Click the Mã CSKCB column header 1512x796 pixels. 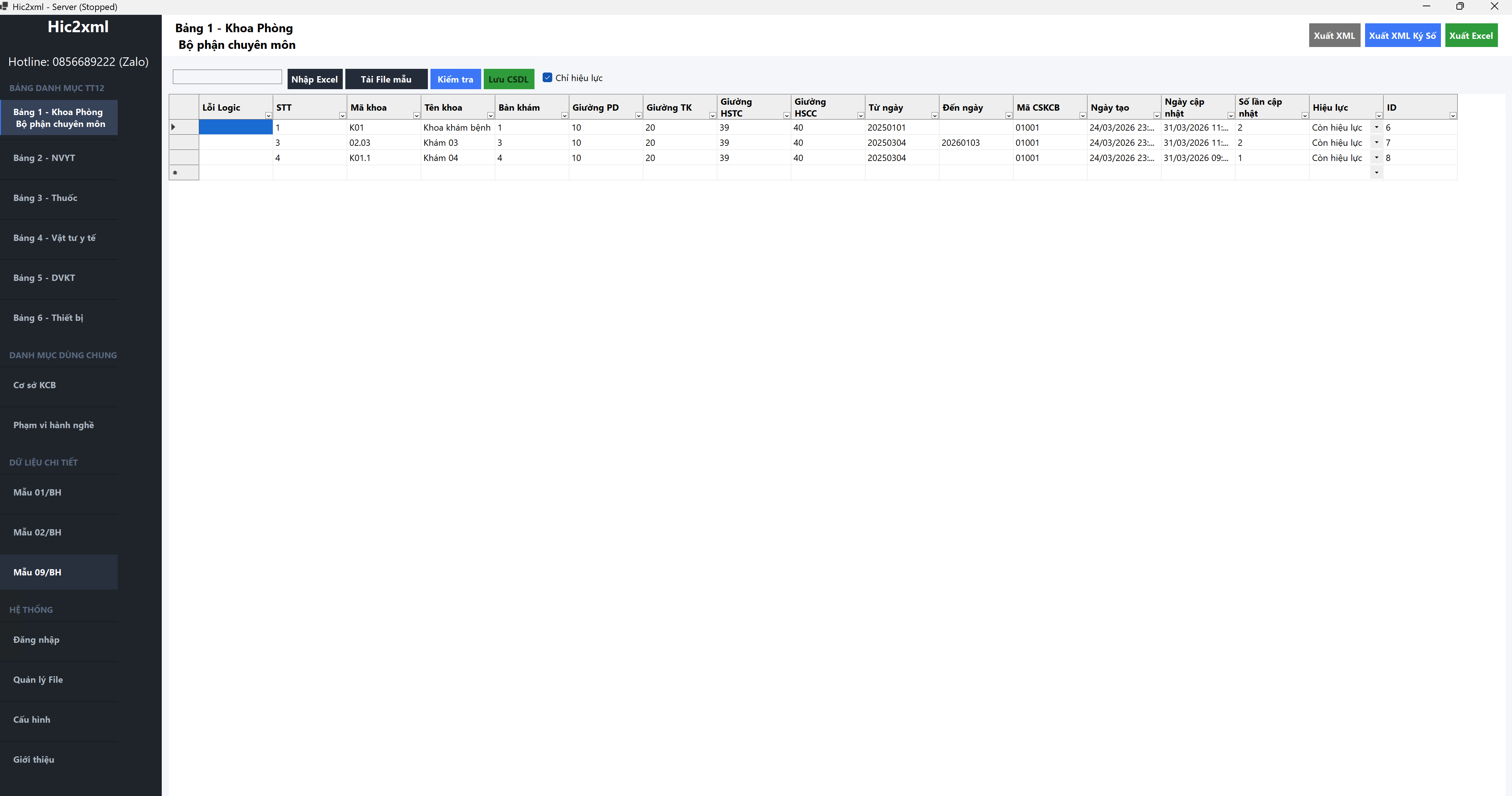(x=1049, y=107)
